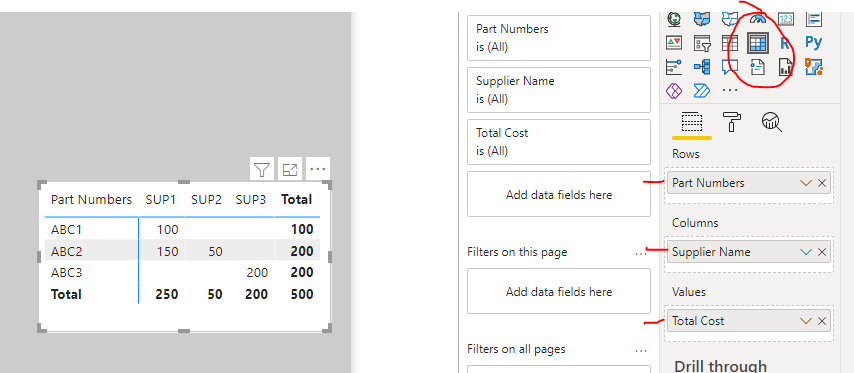Click the SUP1 column header
The width and height of the screenshot is (854, 373).
[x=161, y=200]
